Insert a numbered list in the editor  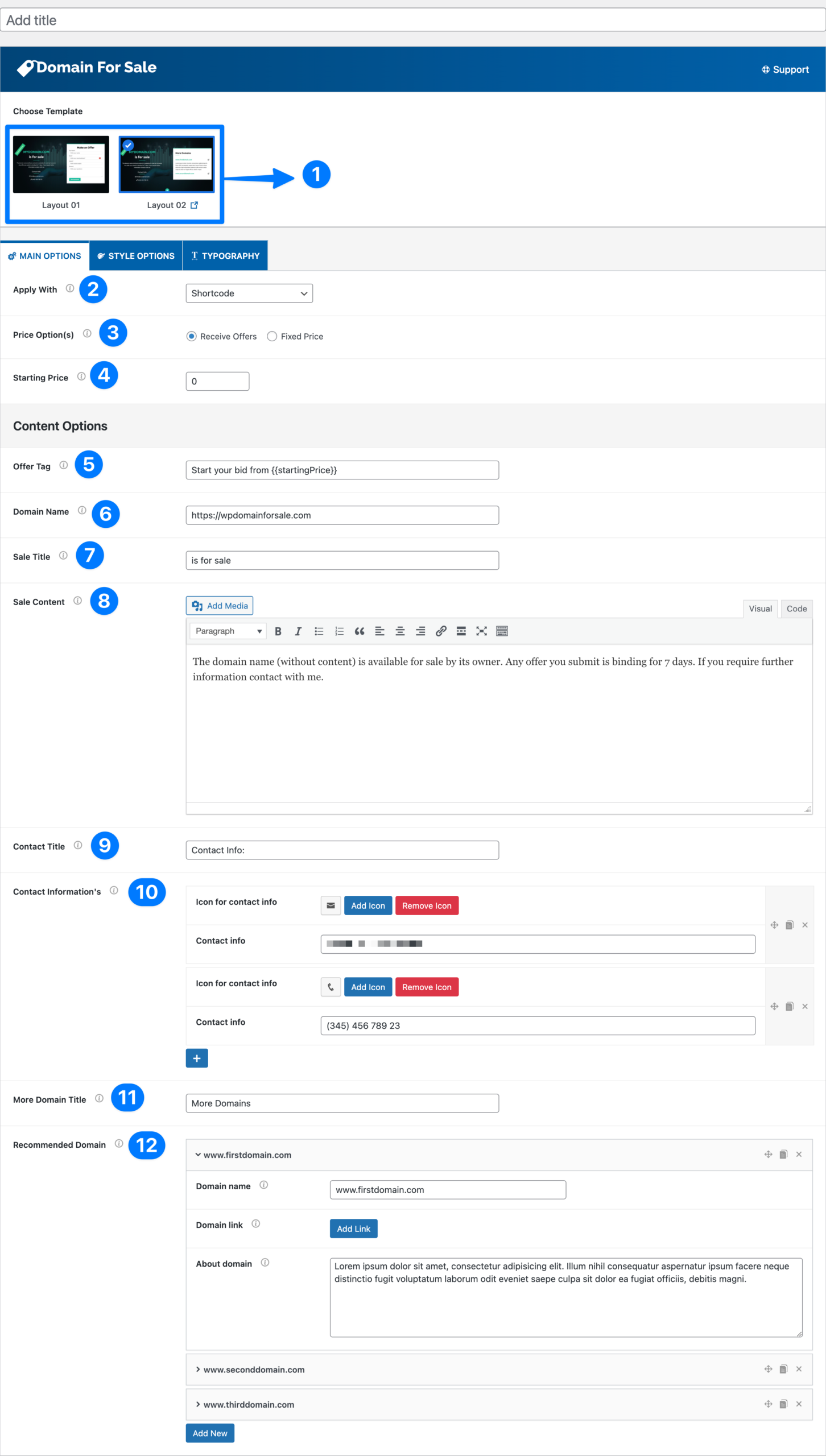coord(340,631)
